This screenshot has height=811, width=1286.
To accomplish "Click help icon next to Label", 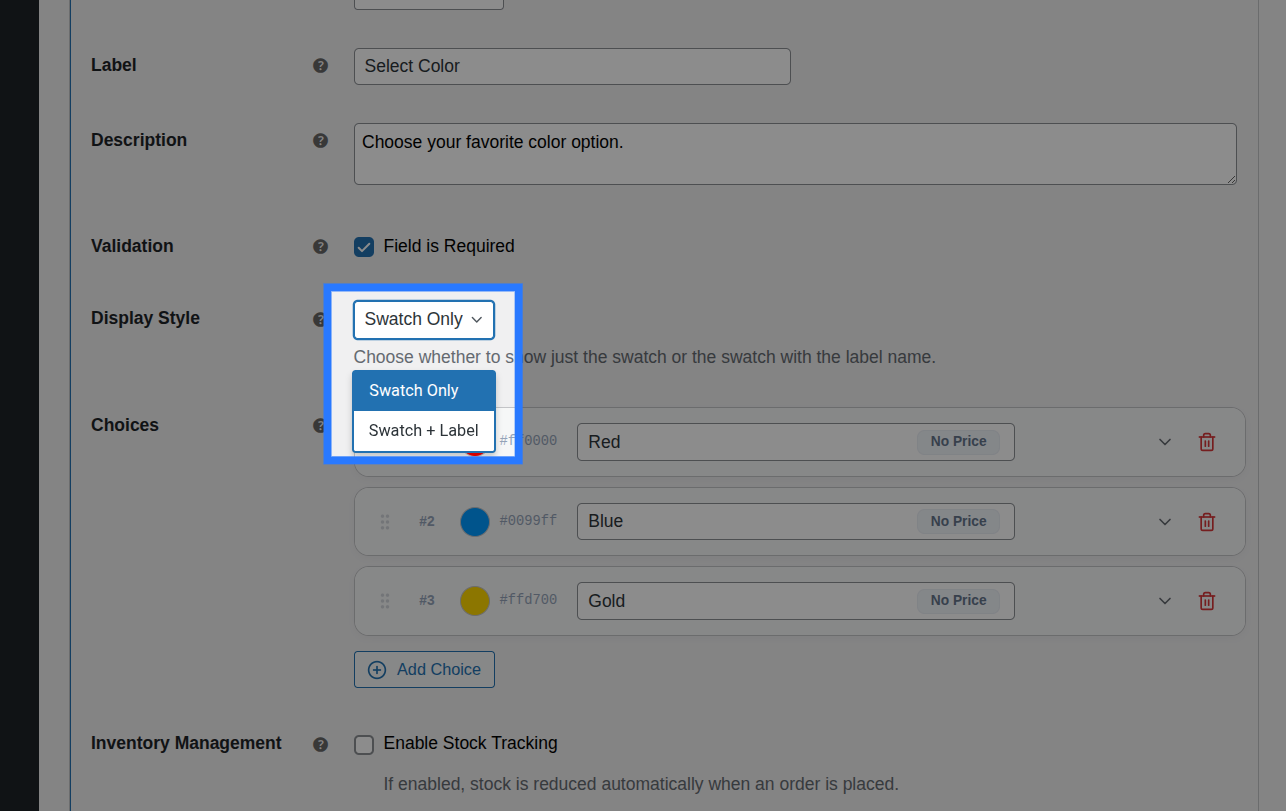I will (x=320, y=66).
